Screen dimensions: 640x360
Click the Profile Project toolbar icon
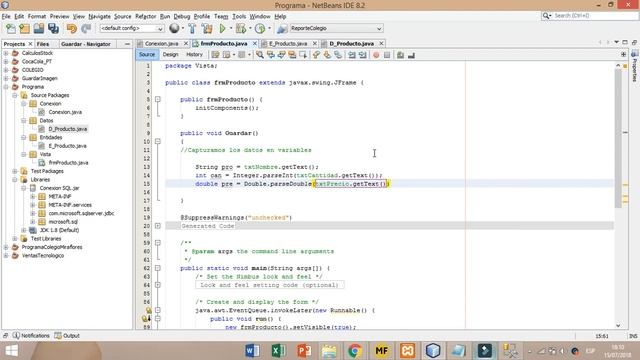(x=260, y=29)
